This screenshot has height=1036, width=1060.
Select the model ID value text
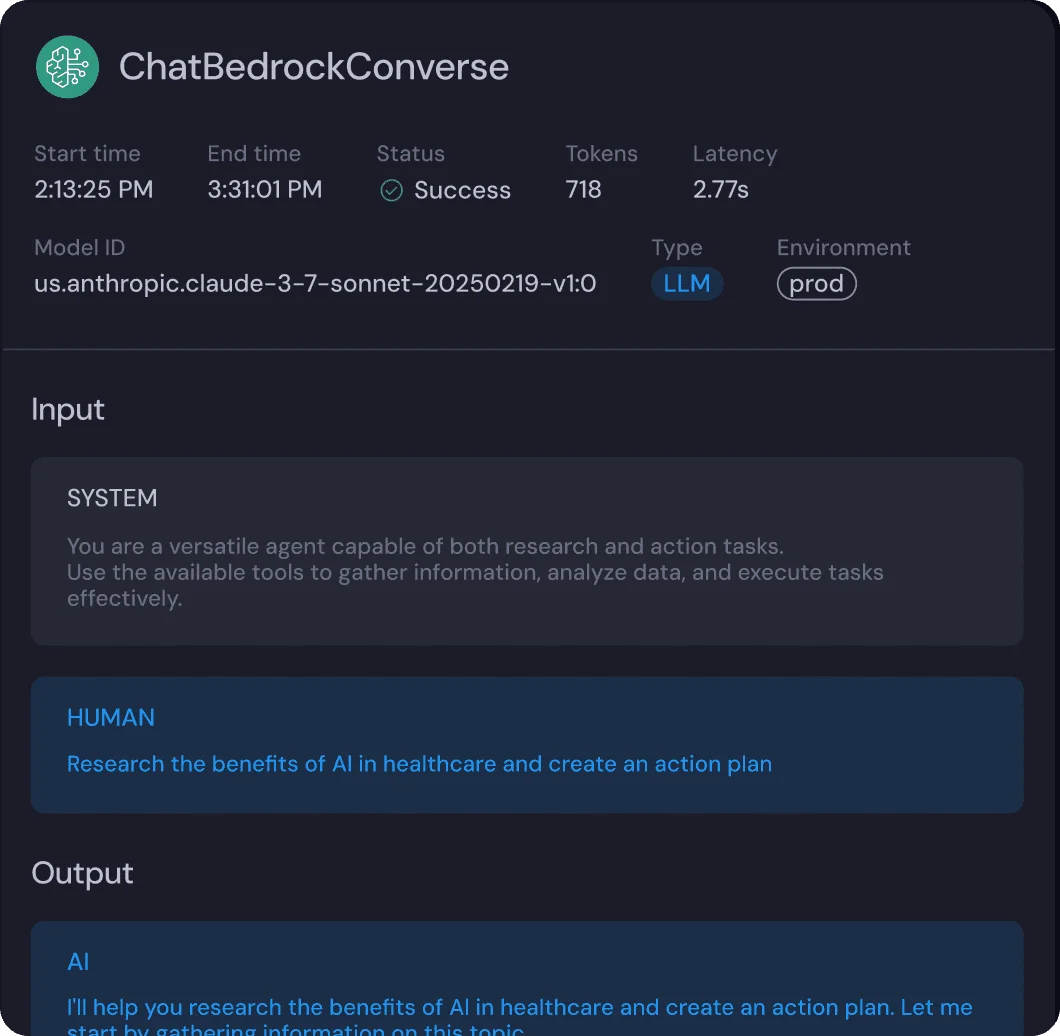[x=315, y=284]
